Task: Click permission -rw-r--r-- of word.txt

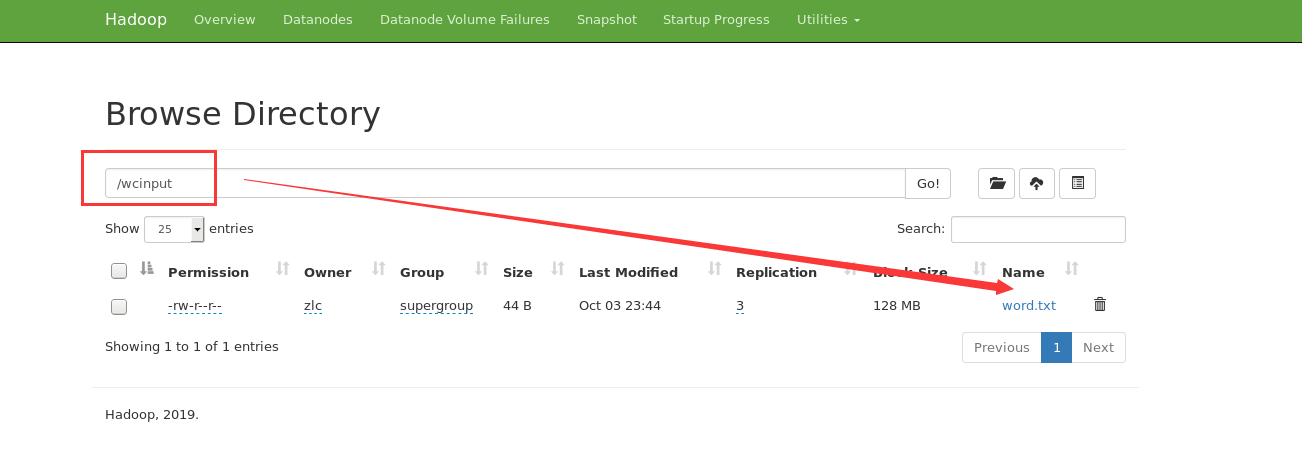Action: click(x=195, y=306)
